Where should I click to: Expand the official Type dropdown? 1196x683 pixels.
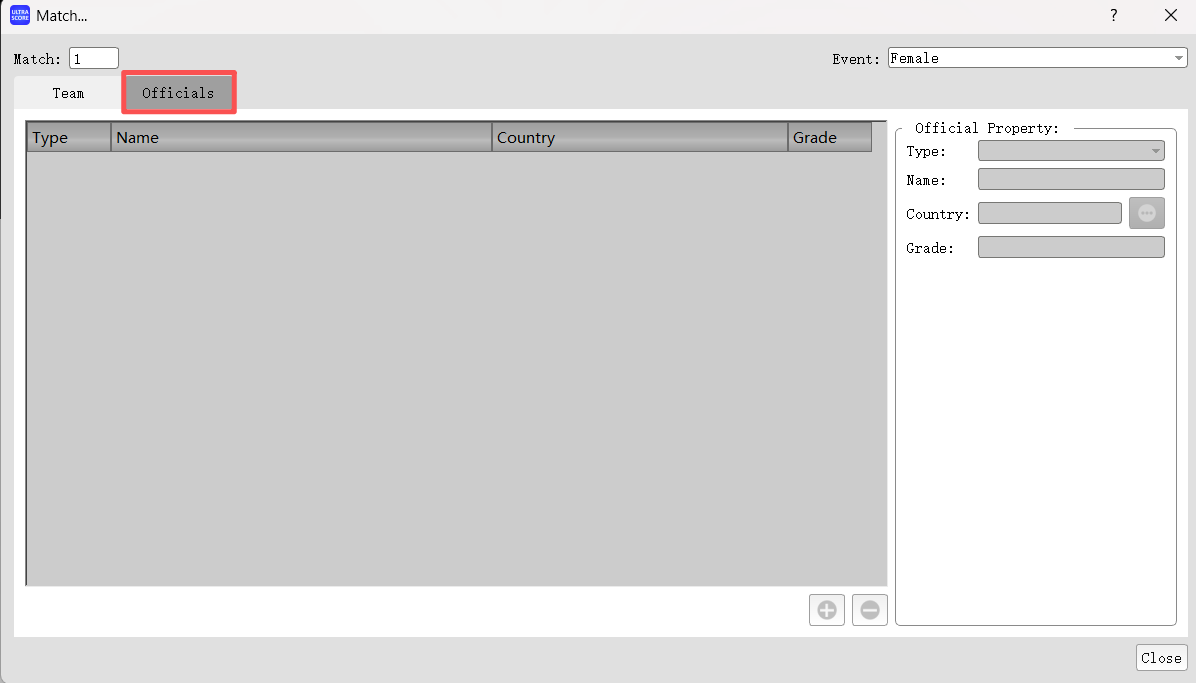[x=1071, y=152]
